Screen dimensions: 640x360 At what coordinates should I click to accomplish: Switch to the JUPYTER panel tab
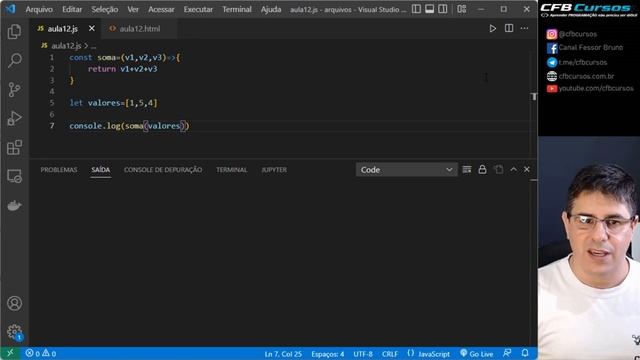click(274, 170)
